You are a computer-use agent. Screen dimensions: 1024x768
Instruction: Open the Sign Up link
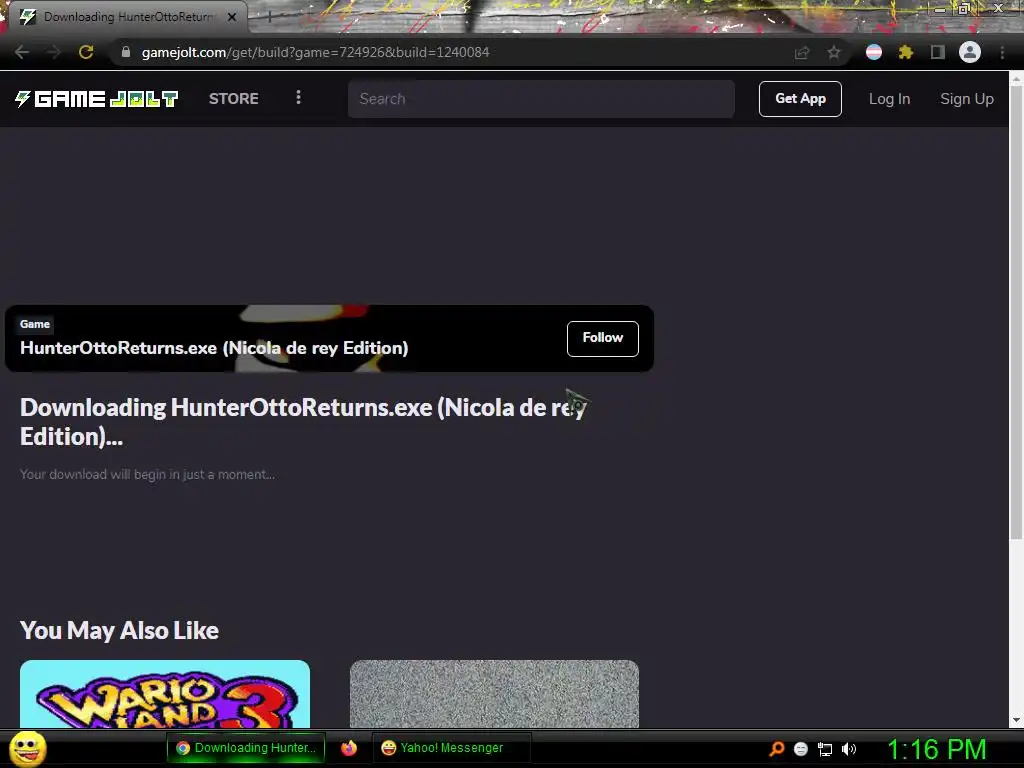click(x=967, y=99)
